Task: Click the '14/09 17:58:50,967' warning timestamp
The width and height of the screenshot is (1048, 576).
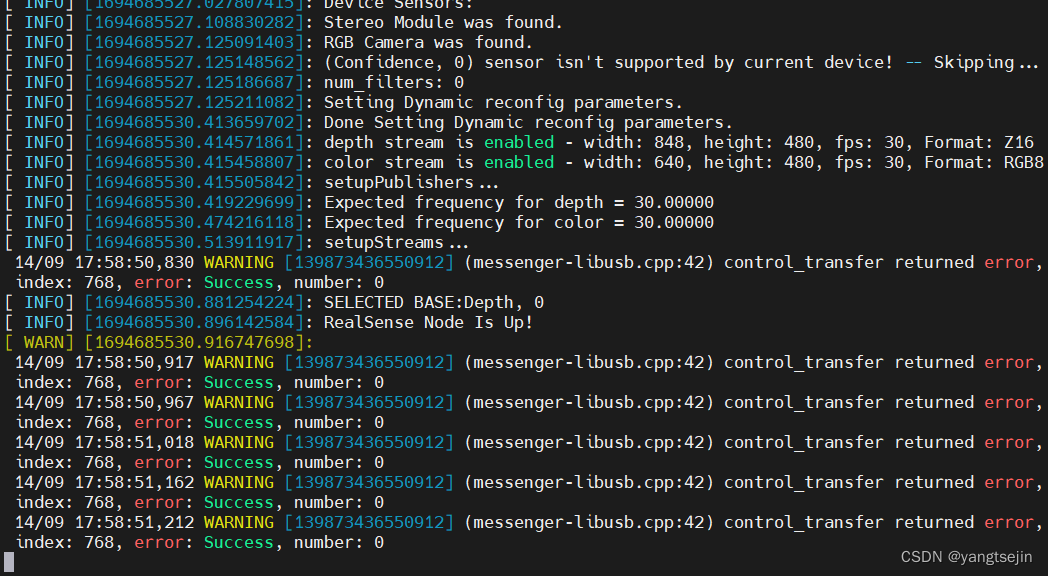Action: tap(104, 403)
